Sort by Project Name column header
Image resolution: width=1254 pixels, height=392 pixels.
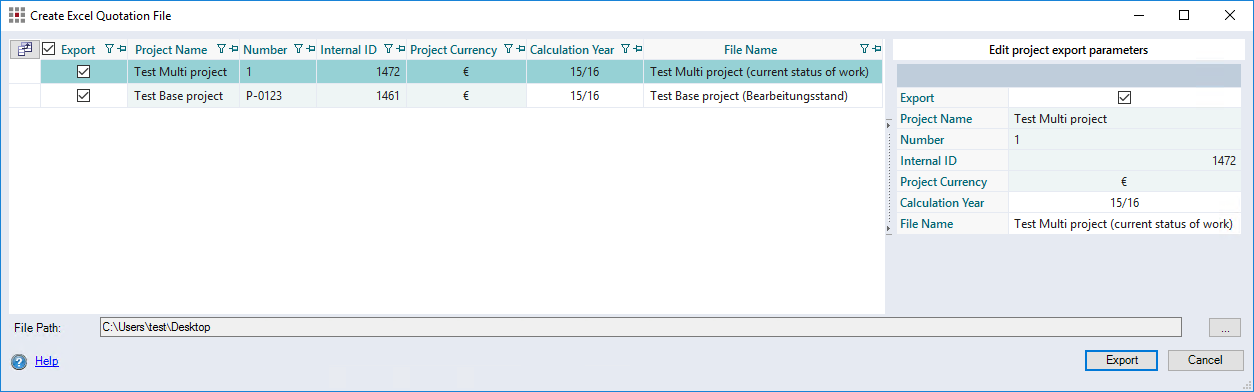coord(171,49)
